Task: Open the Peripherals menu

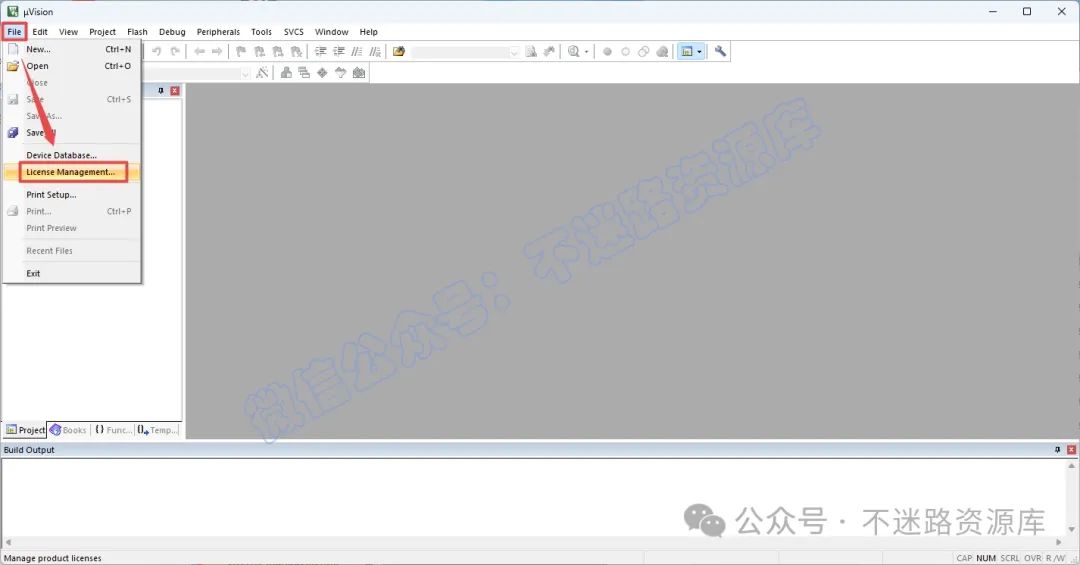Action: (218, 32)
